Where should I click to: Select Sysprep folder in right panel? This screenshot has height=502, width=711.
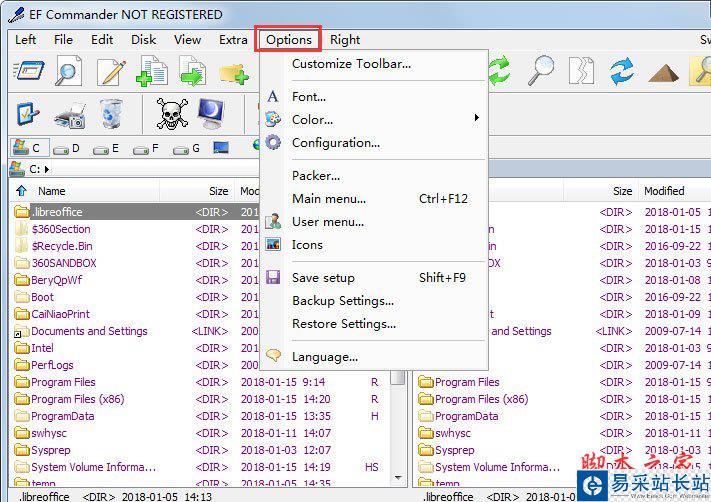tap(454, 450)
